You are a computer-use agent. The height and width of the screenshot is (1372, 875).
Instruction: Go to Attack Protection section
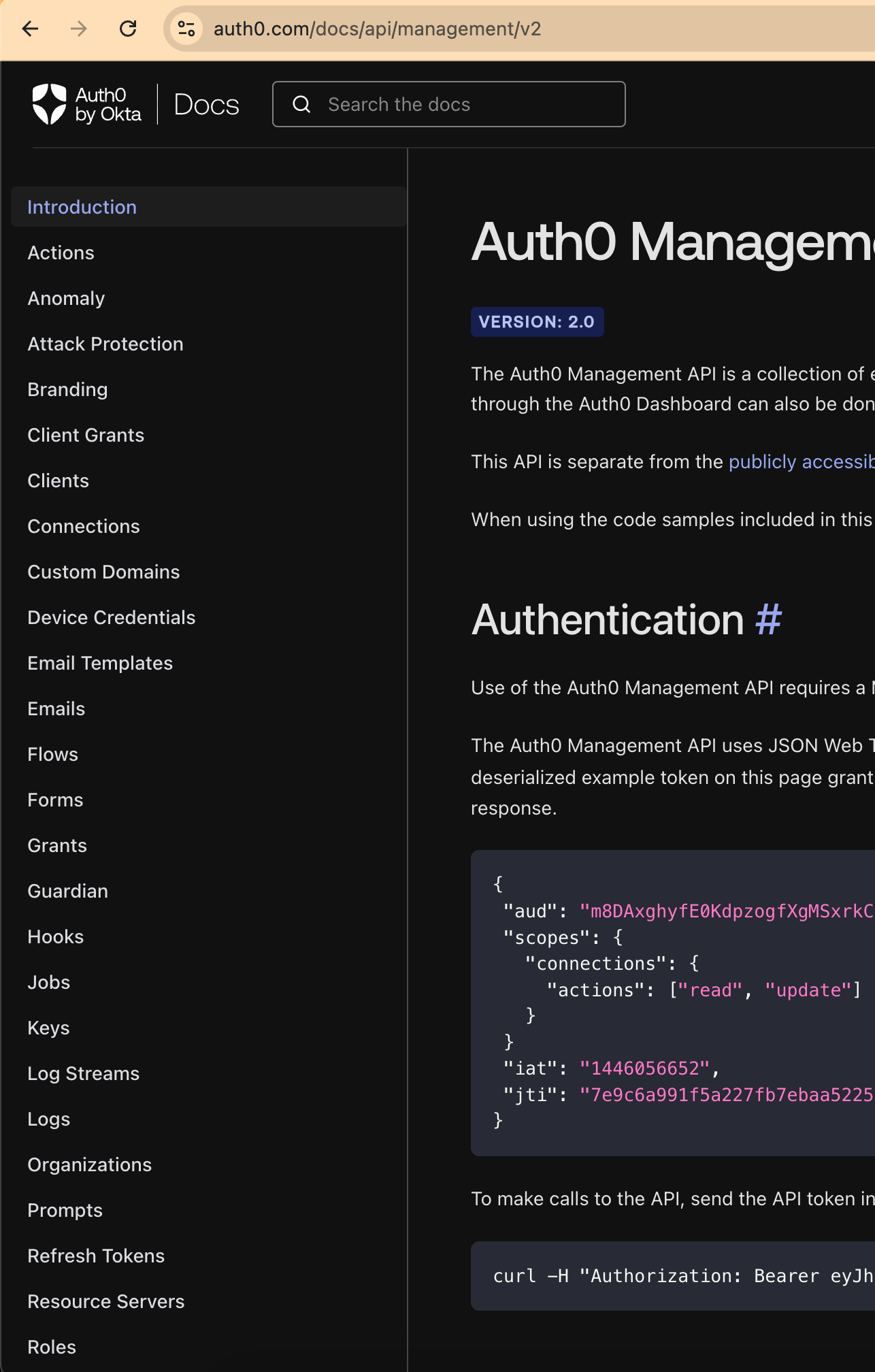point(105,344)
